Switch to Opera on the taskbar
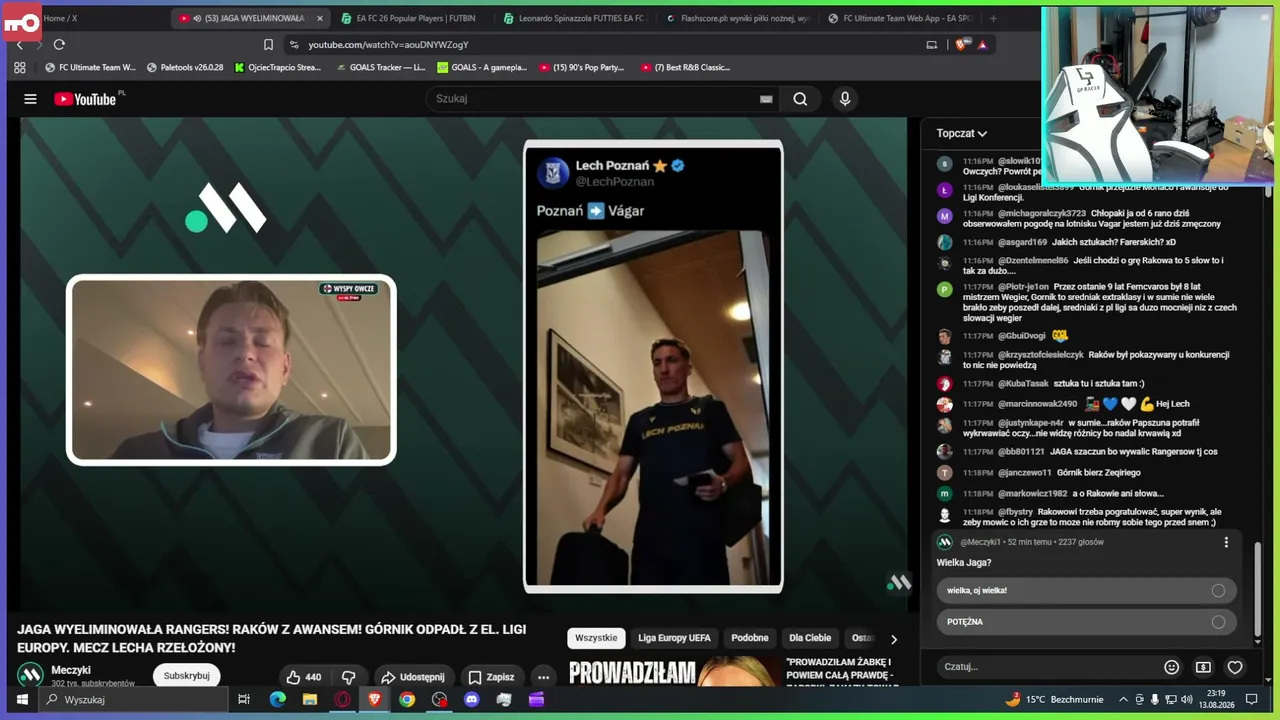The width and height of the screenshot is (1280, 720). pyautogui.click(x=343, y=700)
